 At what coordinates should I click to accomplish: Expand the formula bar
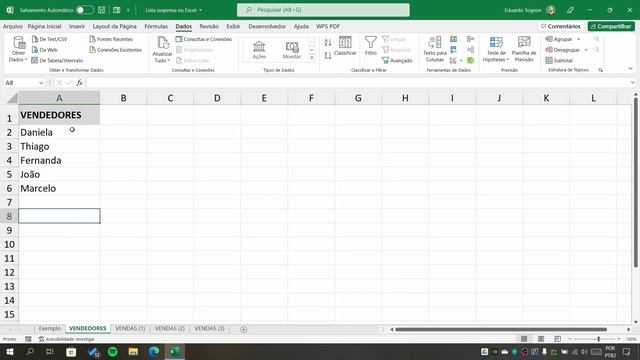632,83
